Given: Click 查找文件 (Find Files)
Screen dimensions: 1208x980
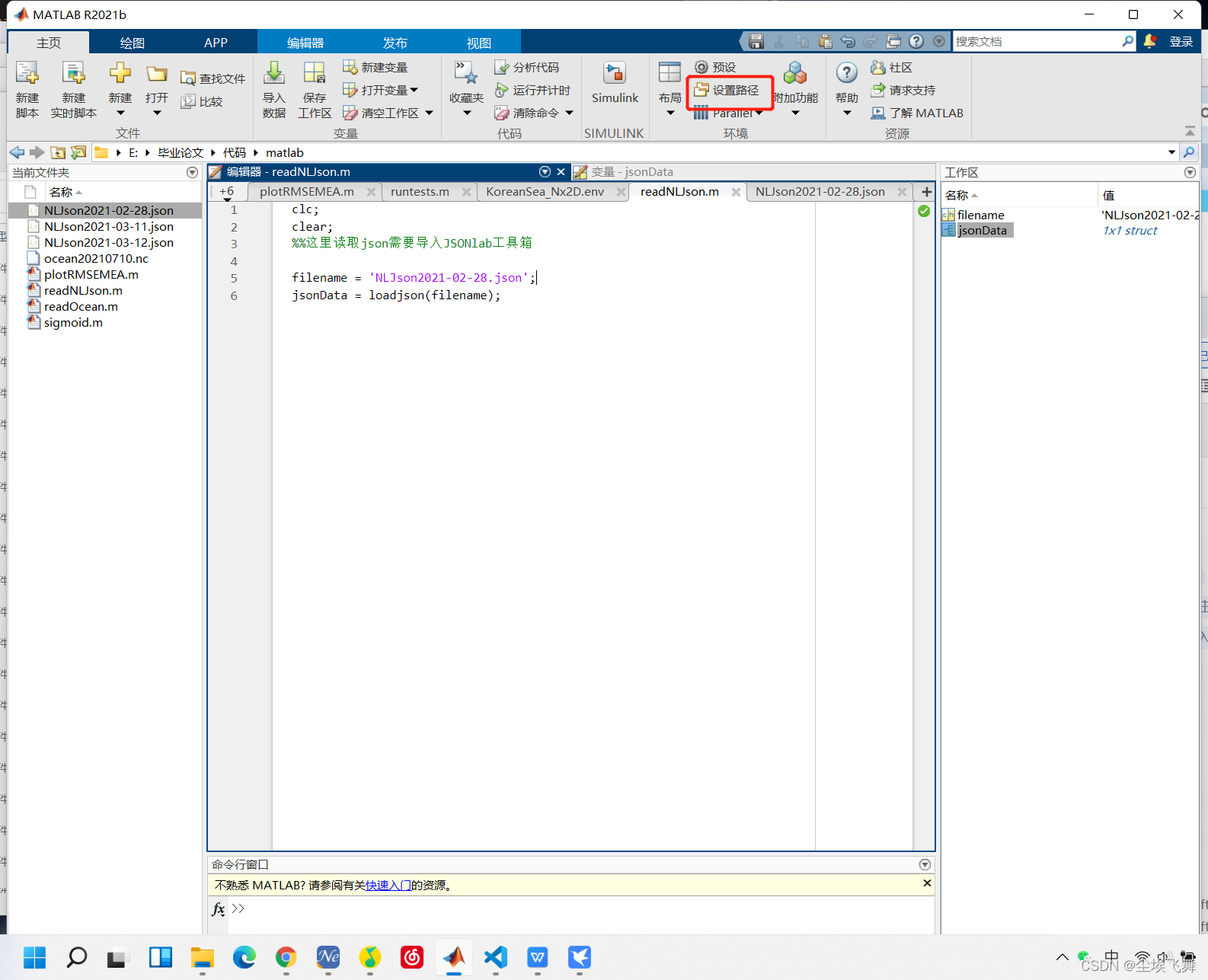Looking at the screenshot, I should click(x=213, y=78).
